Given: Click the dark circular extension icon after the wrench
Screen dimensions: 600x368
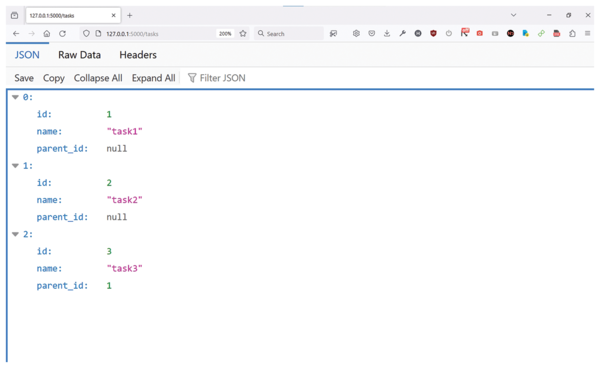Looking at the screenshot, I should pos(418,34).
